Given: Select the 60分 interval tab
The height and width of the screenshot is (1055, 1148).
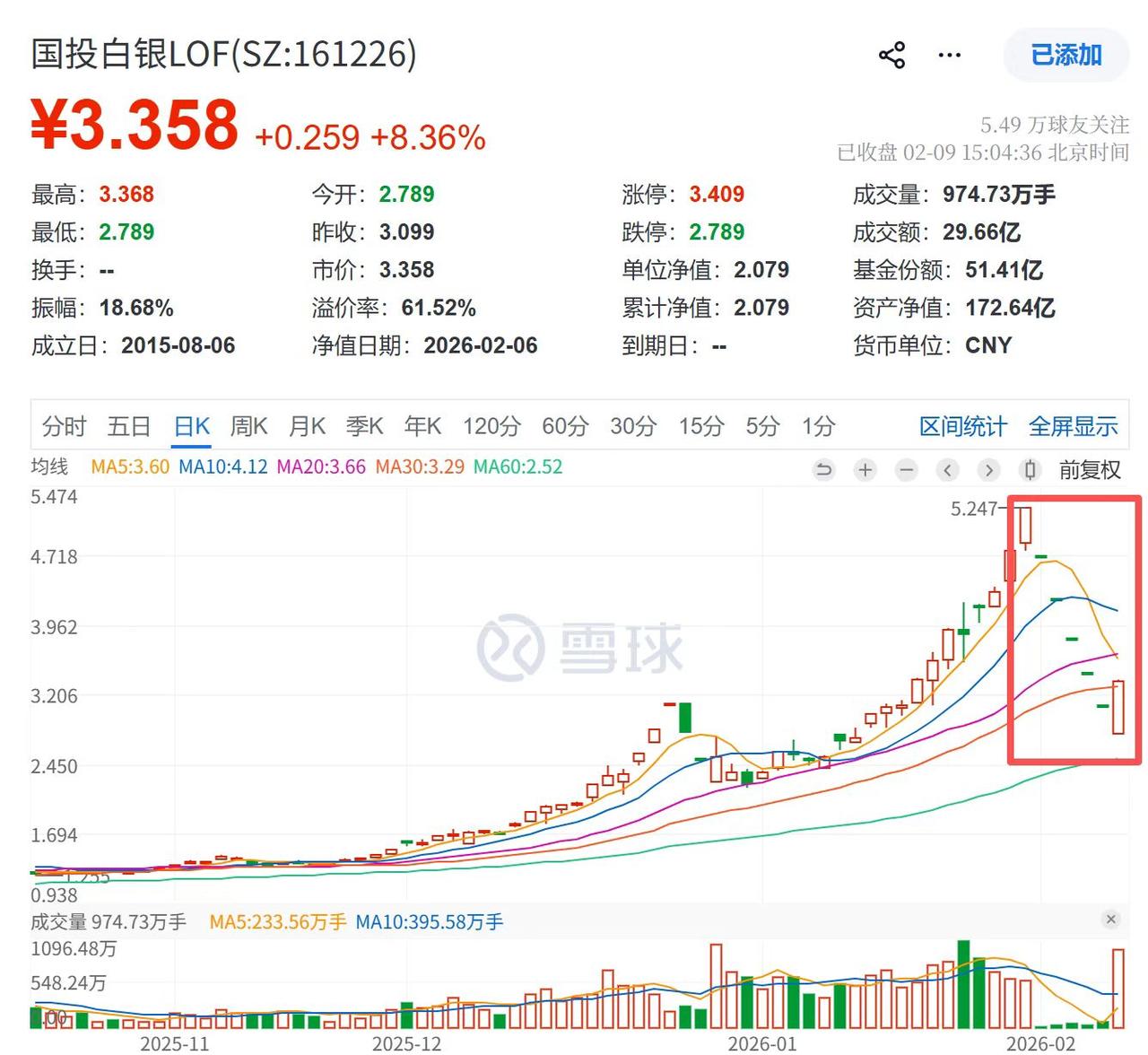Looking at the screenshot, I should (x=563, y=427).
